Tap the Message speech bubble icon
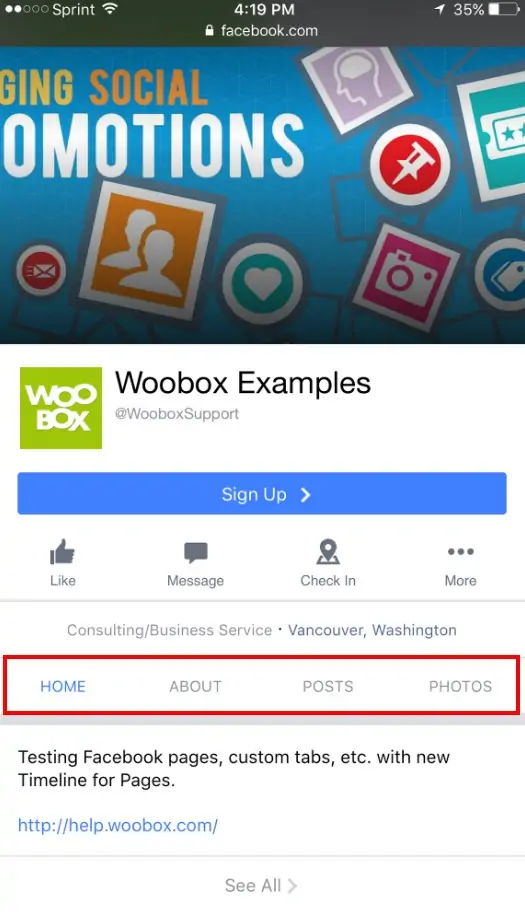 coord(195,552)
